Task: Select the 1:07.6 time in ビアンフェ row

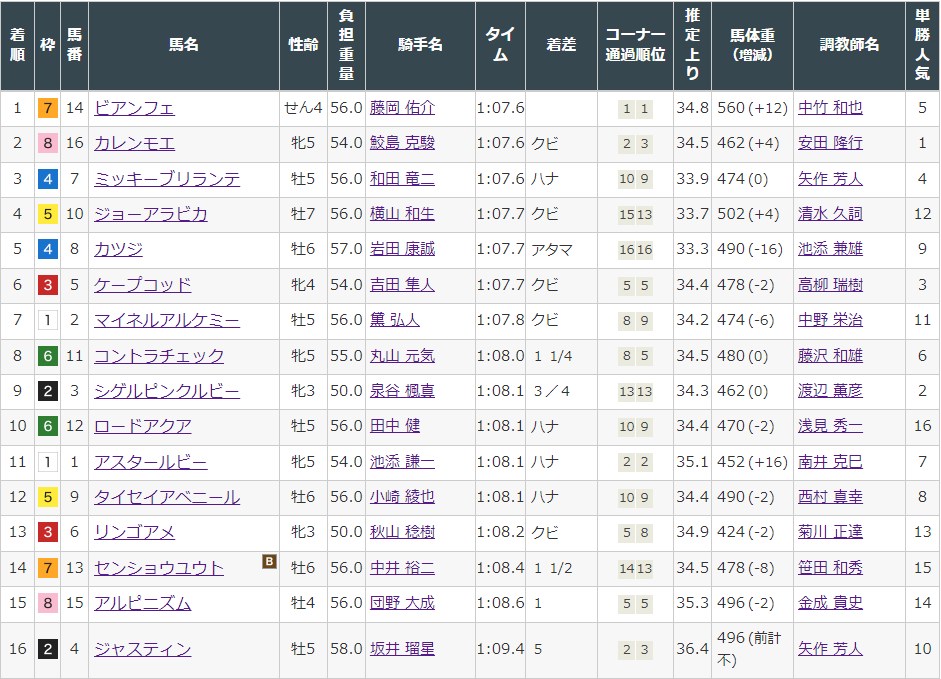Action: tap(501, 108)
